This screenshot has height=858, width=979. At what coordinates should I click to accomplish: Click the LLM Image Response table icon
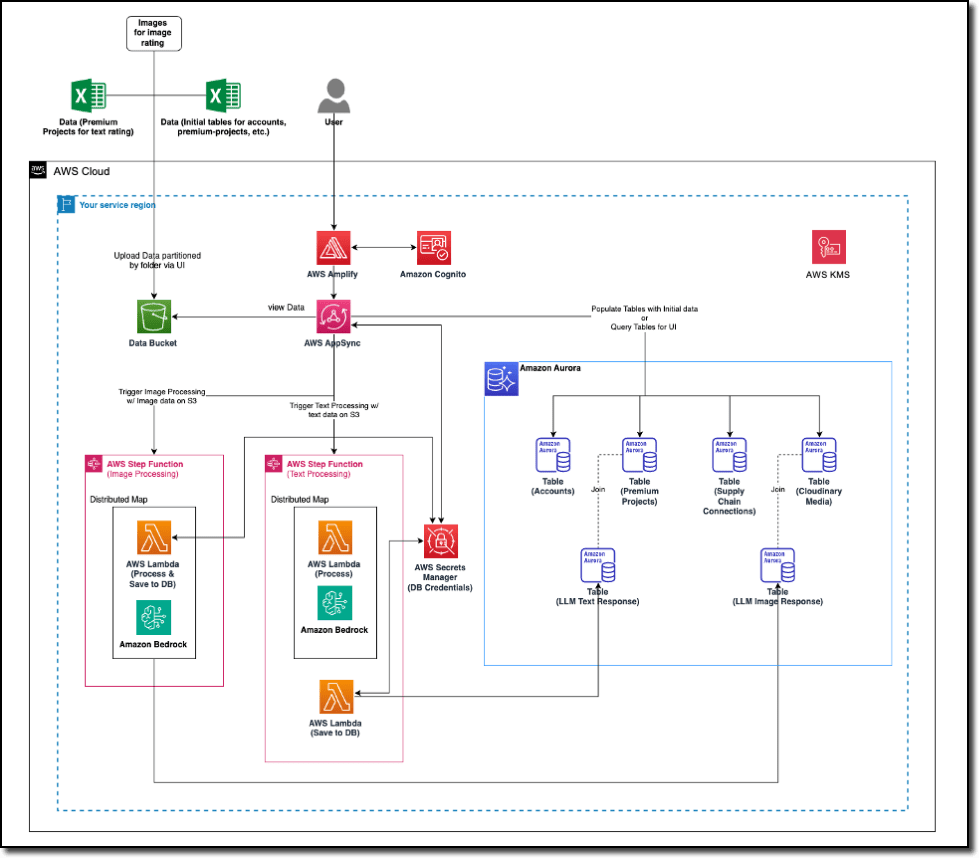pos(778,566)
